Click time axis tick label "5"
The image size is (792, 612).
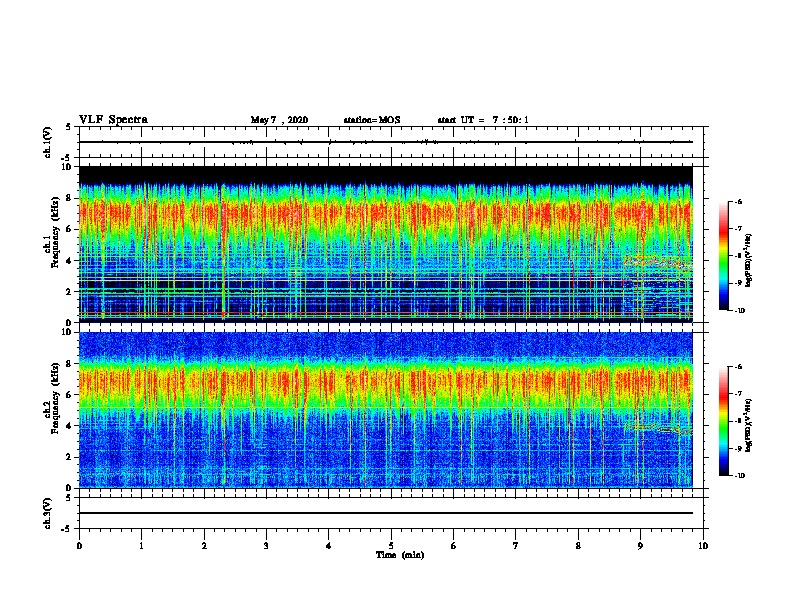click(x=391, y=546)
